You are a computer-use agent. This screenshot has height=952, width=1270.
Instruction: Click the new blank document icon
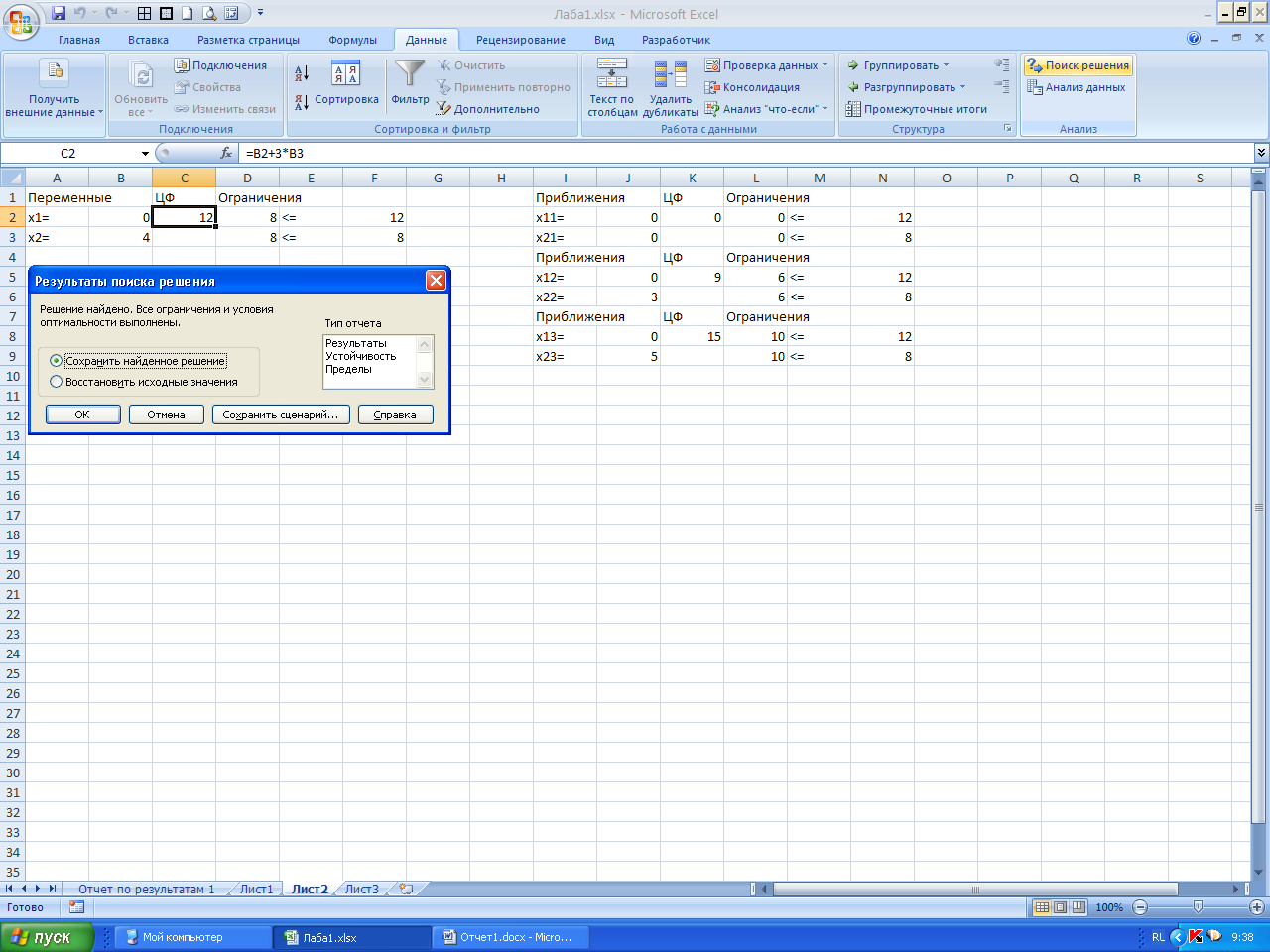pos(188,13)
